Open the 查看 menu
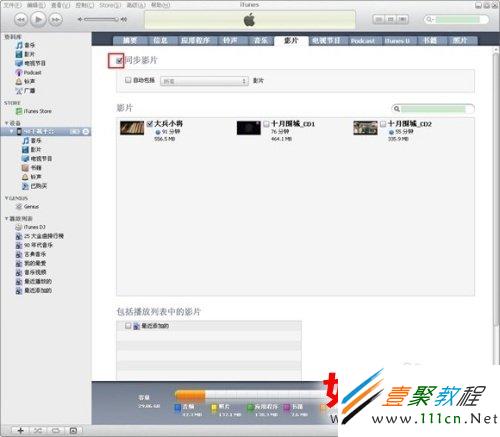 [x=60, y=5]
